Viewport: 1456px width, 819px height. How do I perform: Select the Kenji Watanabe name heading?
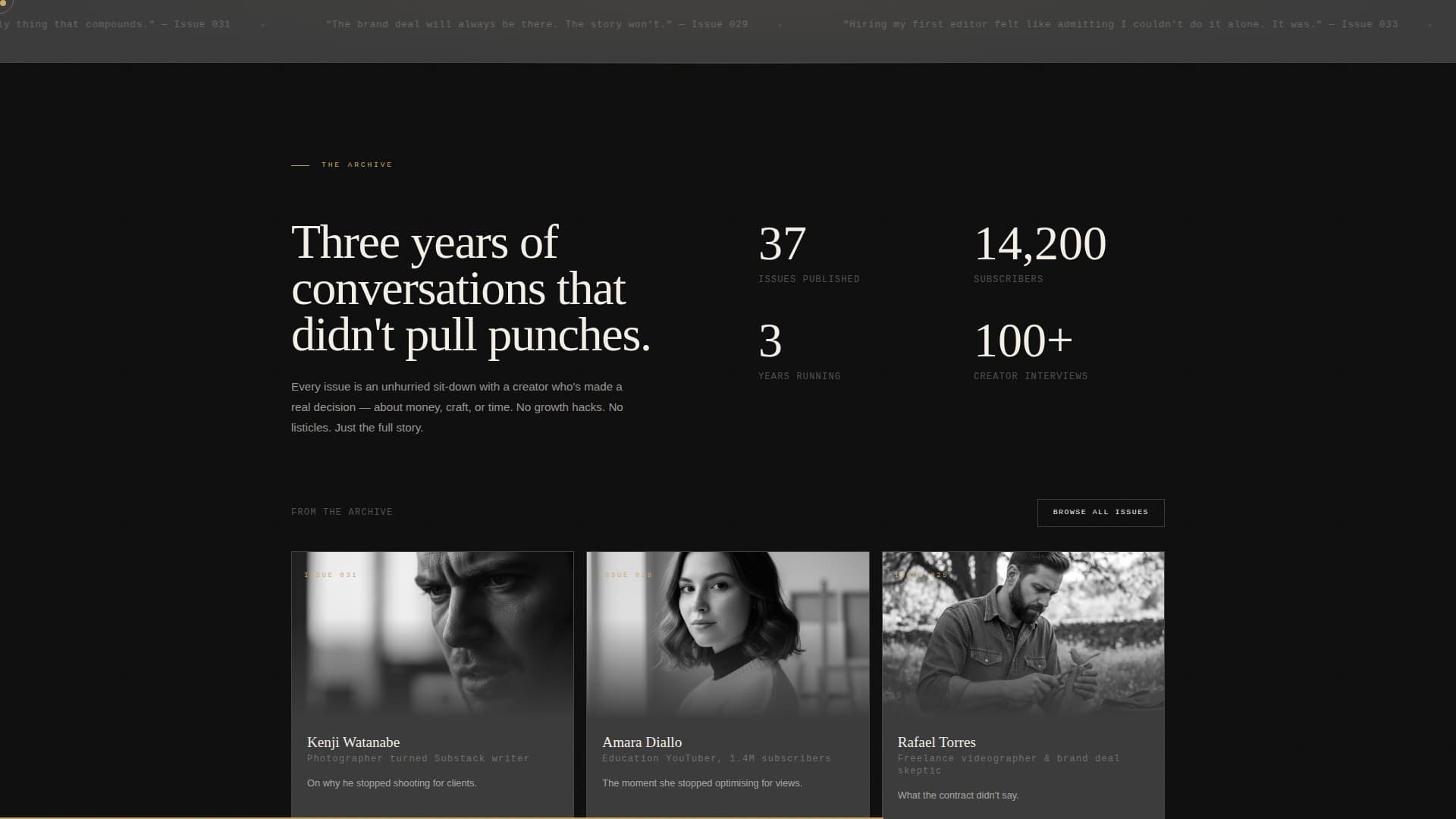353,742
